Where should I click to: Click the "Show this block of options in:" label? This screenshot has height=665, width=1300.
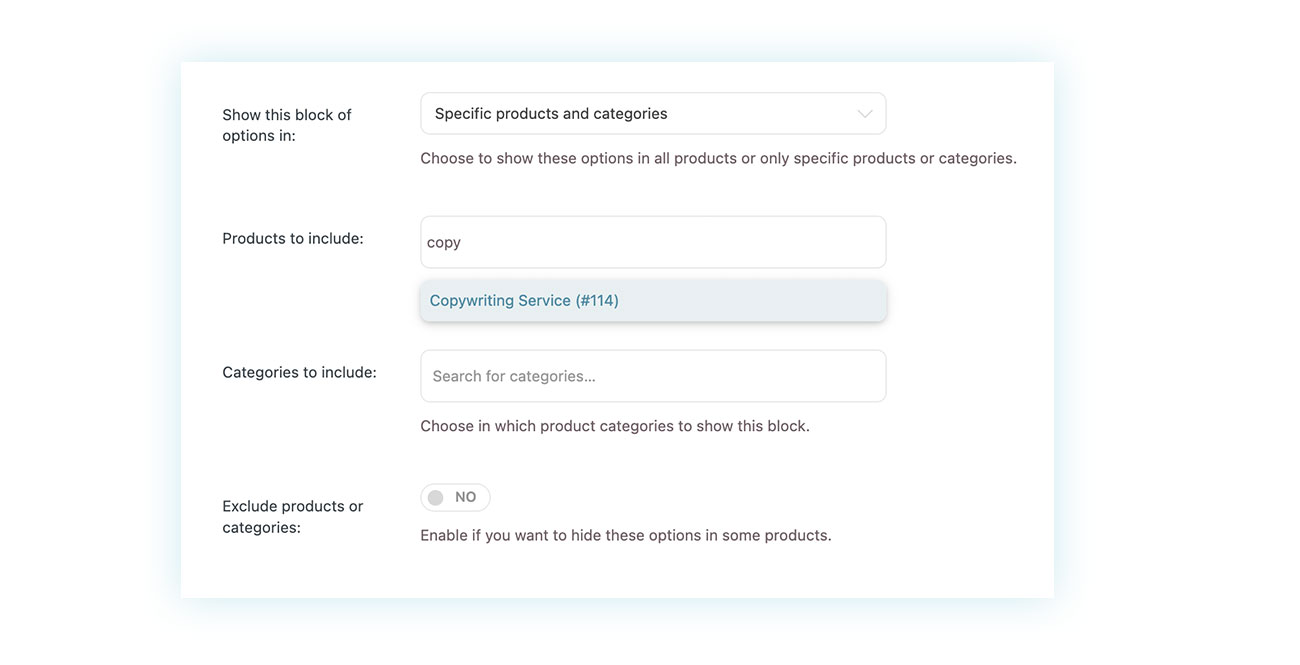[x=287, y=125]
